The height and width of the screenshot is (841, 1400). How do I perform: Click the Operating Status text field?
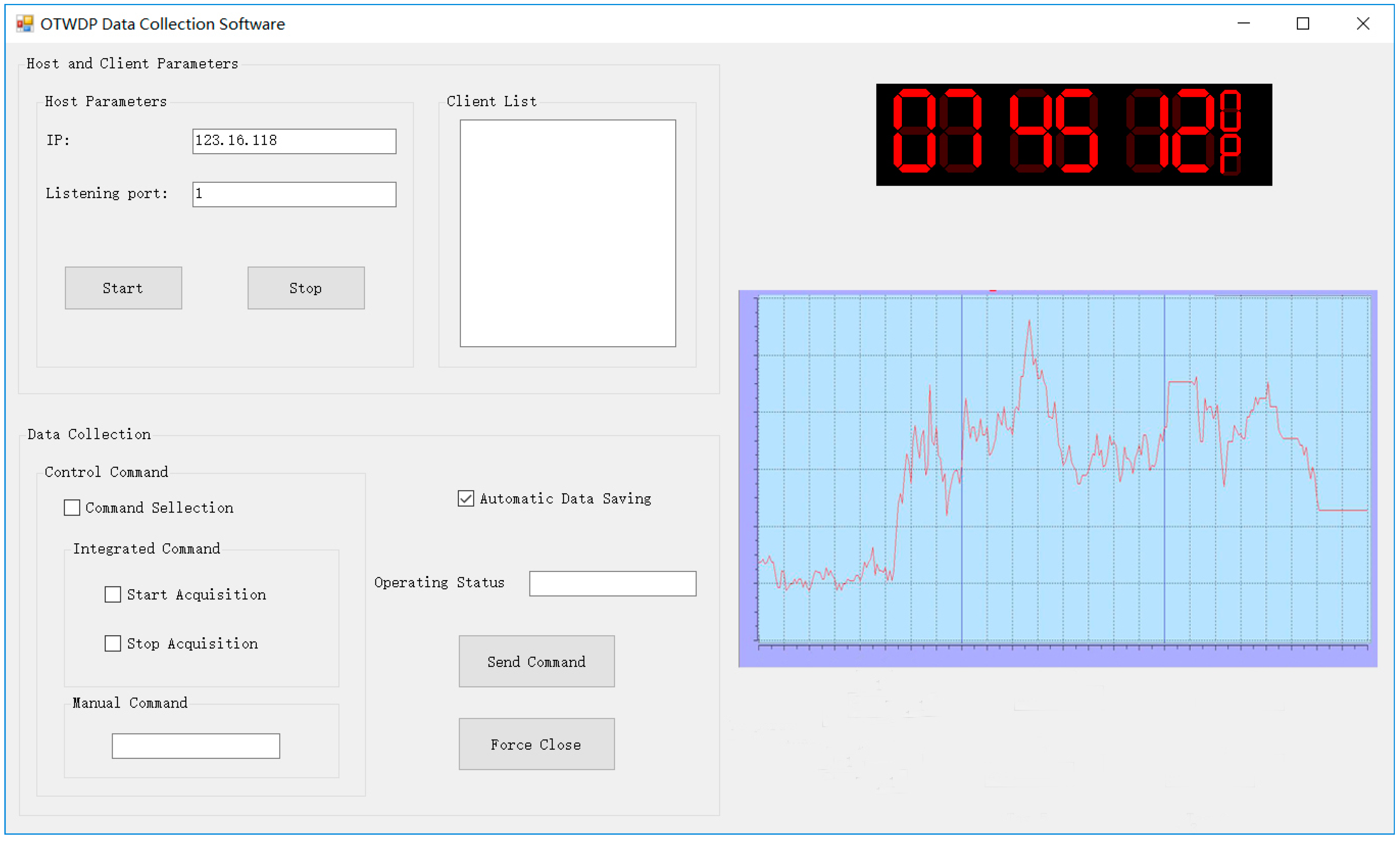point(612,584)
